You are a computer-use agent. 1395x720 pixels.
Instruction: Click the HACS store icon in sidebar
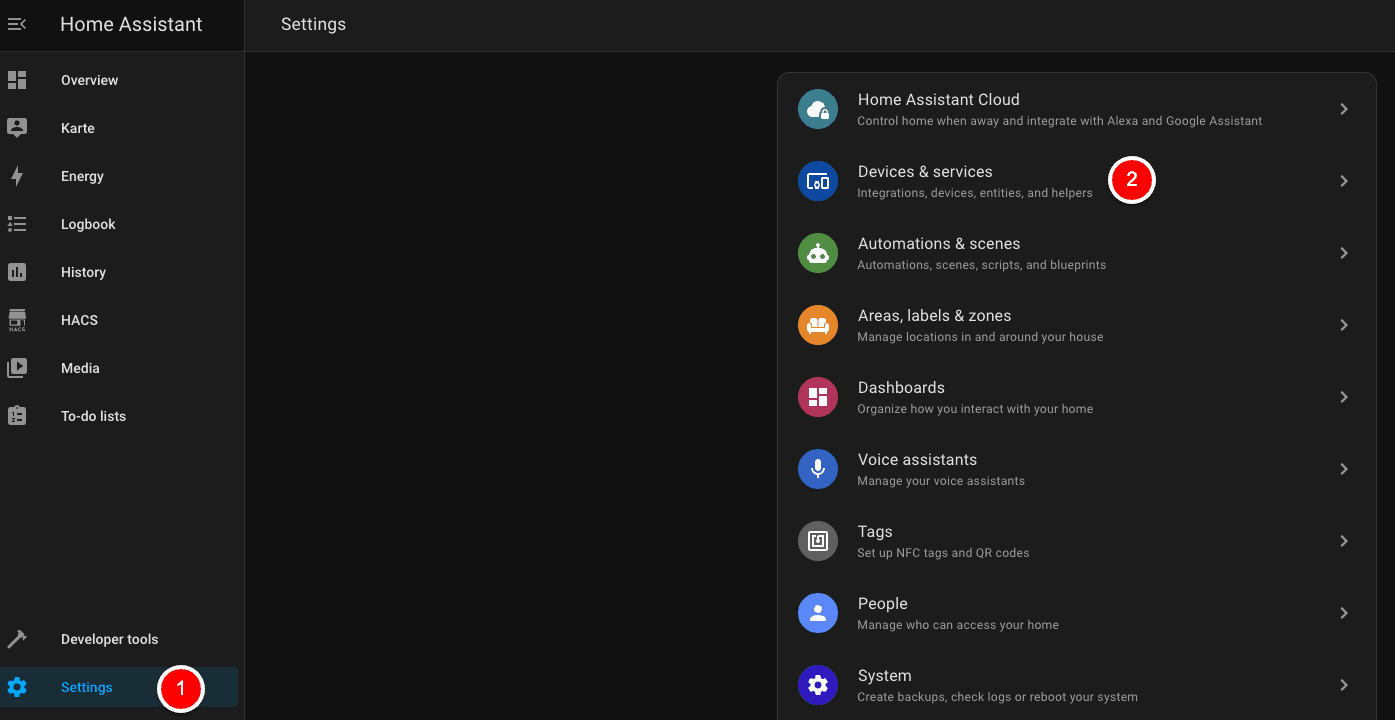(x=17, y=320)
